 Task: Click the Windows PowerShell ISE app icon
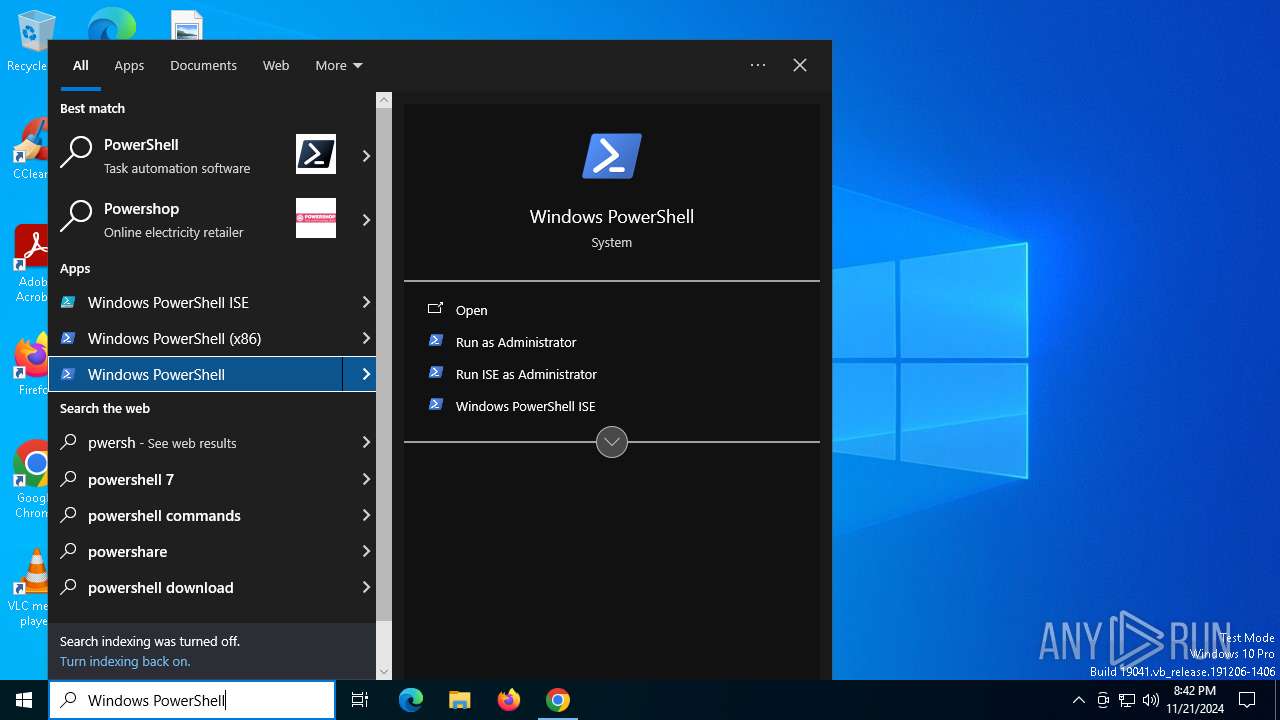point(68,302)
